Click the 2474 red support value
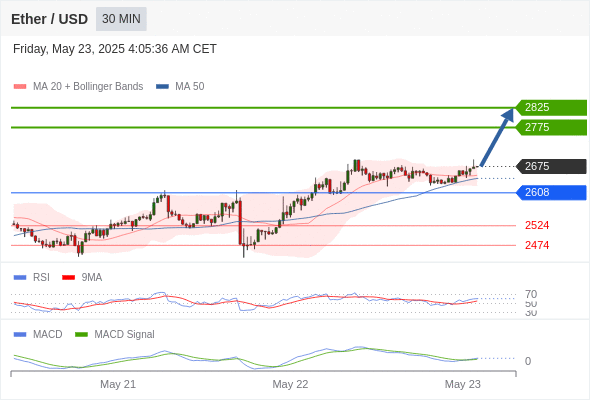The image size is (590, 400). (x=537, y=245)
